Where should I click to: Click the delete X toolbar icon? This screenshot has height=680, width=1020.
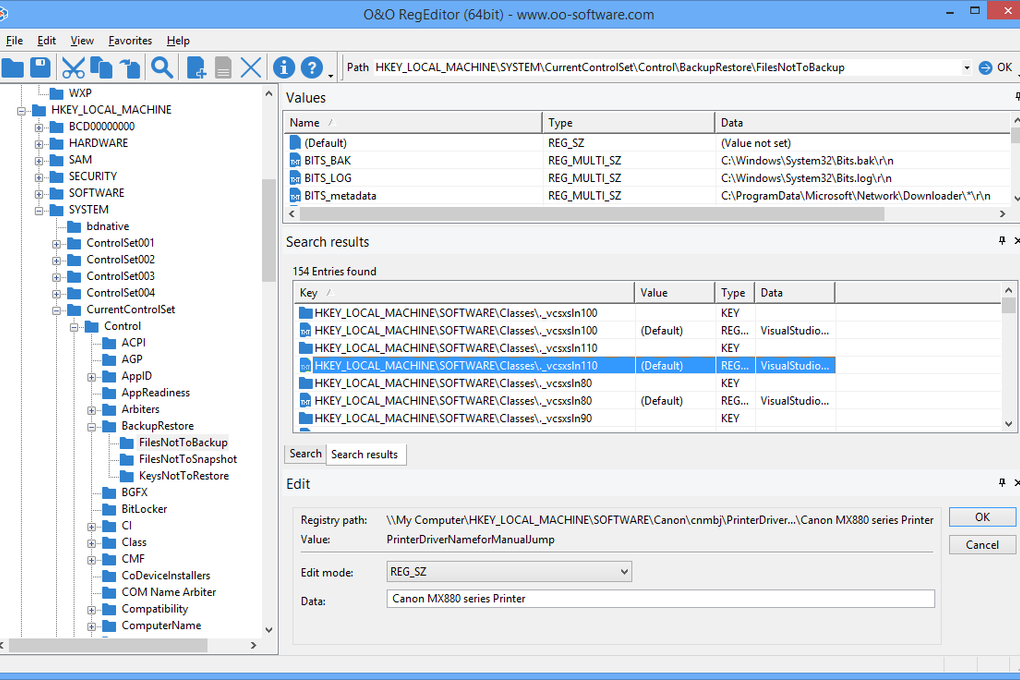[x=250, y=68]
